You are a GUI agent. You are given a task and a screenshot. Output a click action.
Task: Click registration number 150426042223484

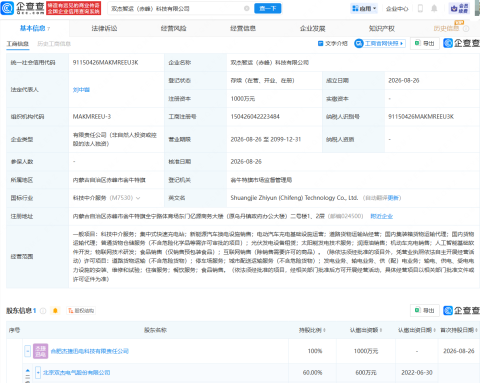point(255,117)
